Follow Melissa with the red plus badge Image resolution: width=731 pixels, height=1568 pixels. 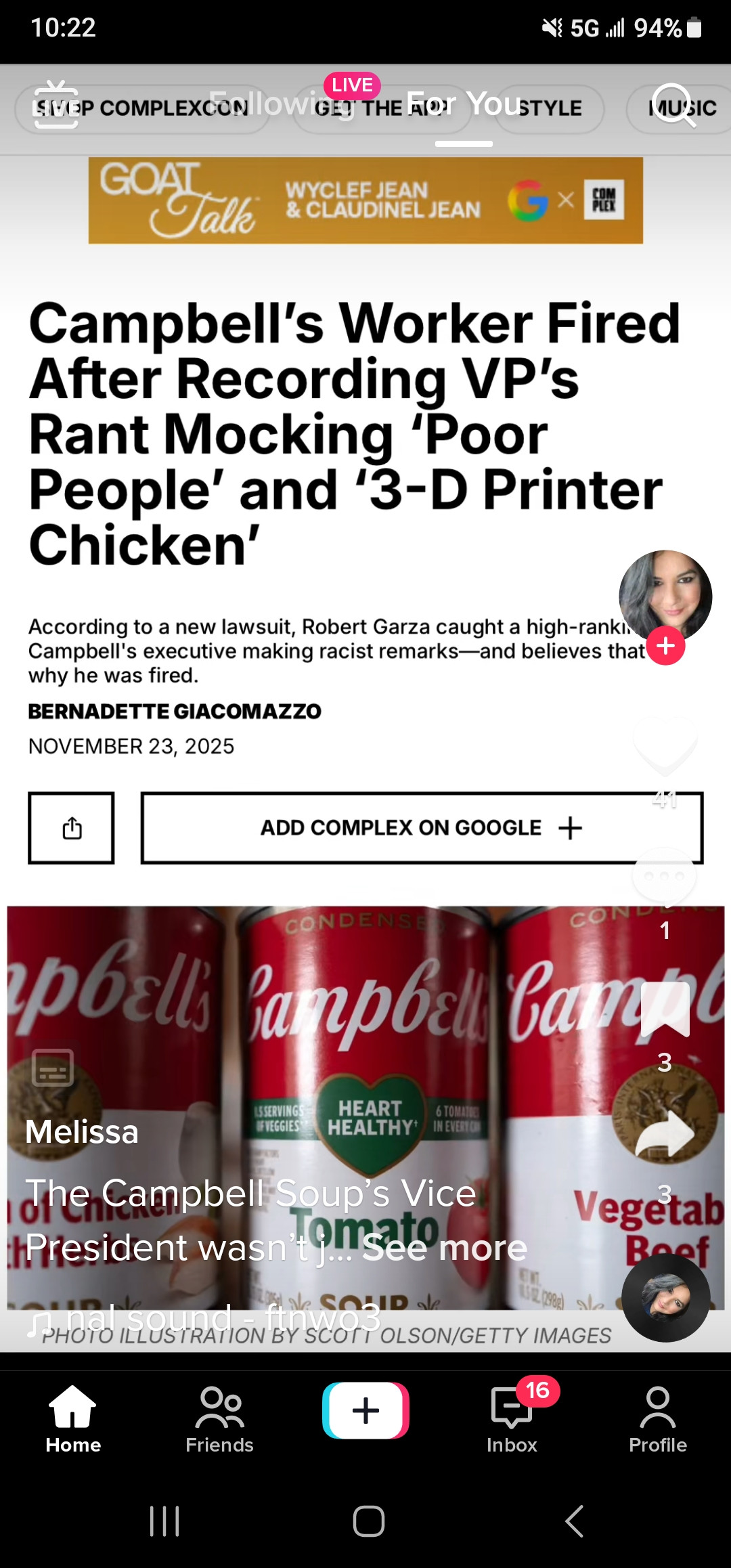665,646
